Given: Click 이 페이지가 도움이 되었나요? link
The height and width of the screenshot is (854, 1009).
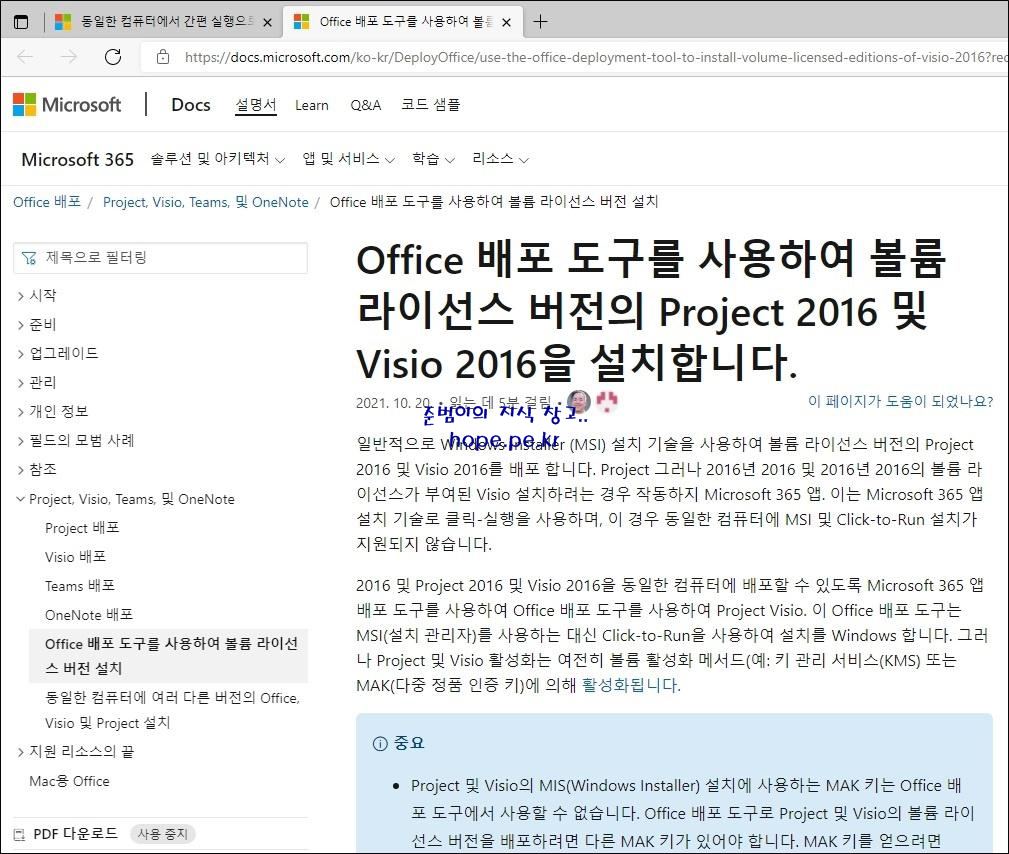Looking at the screenshot, I should pyautogui.click(x=900, y=402).
